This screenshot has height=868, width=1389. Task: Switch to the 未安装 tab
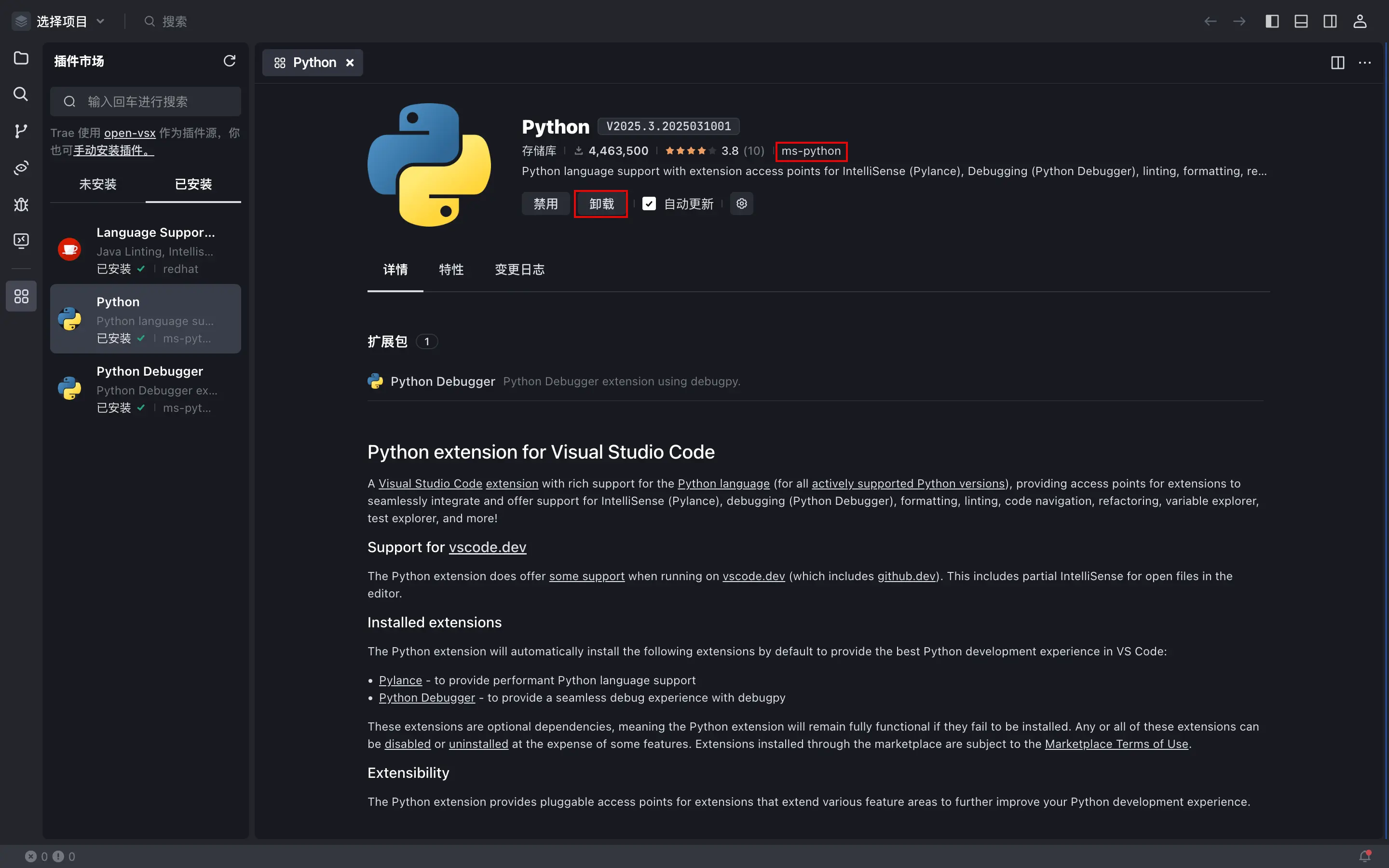click(97, 184)
